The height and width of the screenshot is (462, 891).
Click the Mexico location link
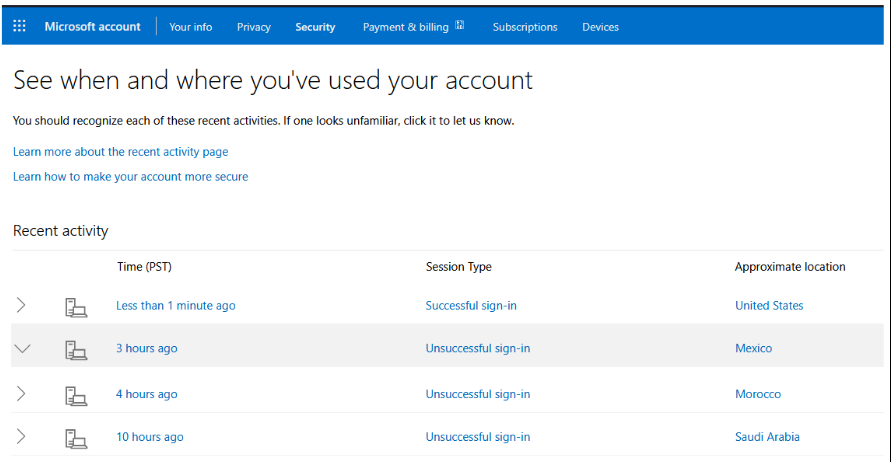tap(753, 348)
